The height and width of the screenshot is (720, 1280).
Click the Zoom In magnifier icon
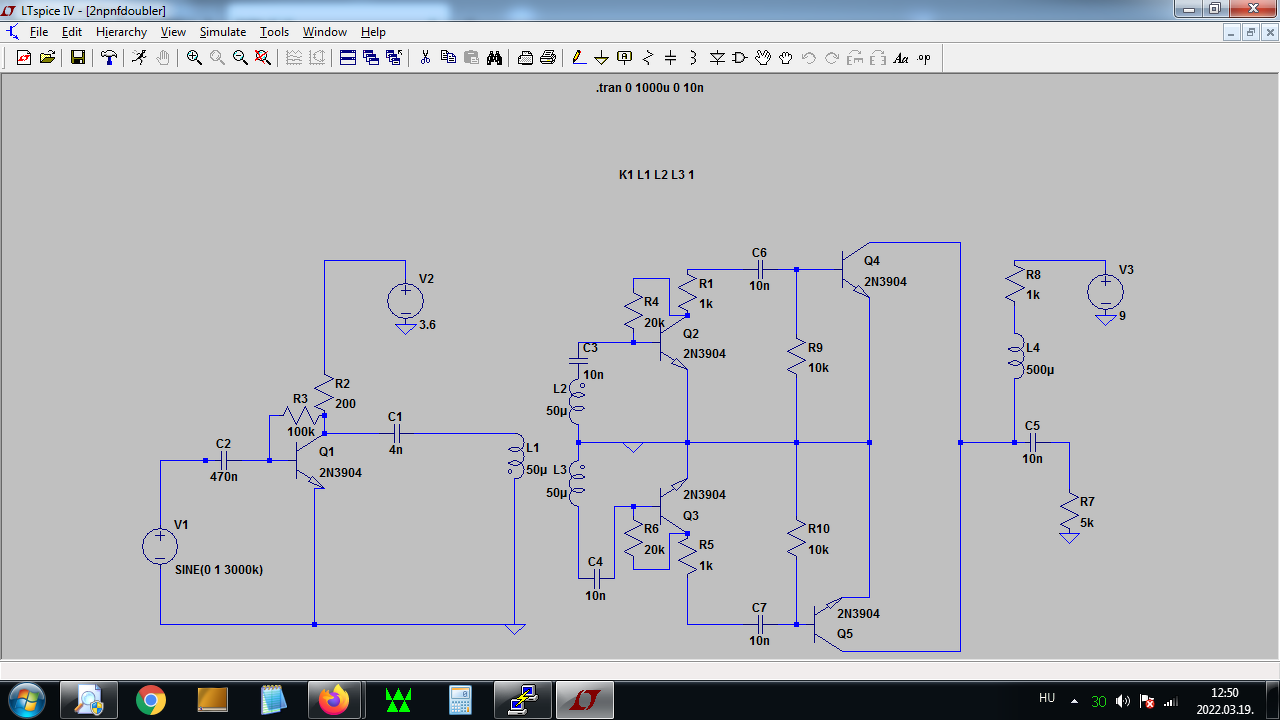[x=194, y=58]
